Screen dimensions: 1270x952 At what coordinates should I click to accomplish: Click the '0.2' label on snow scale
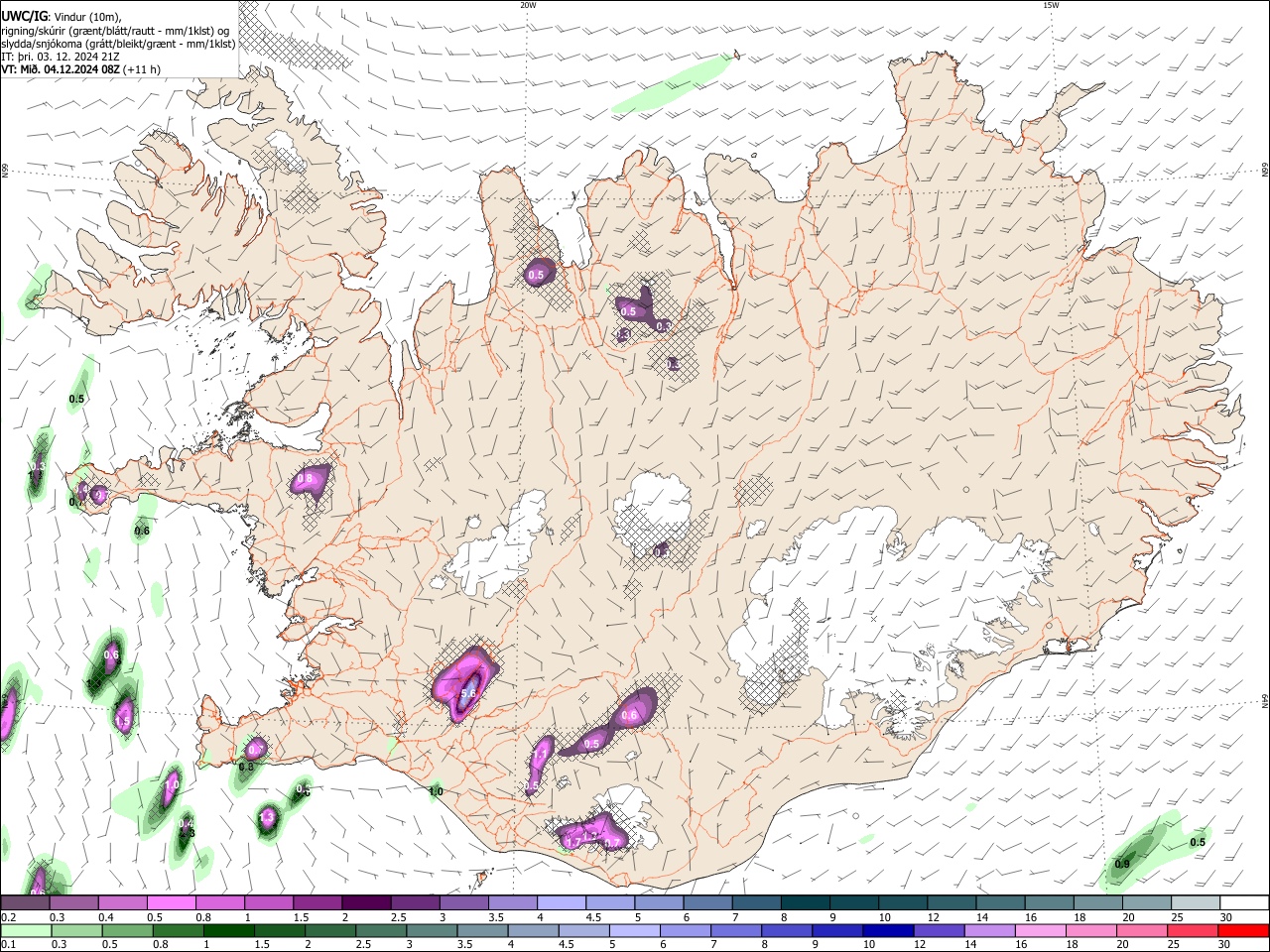point(7,917)
